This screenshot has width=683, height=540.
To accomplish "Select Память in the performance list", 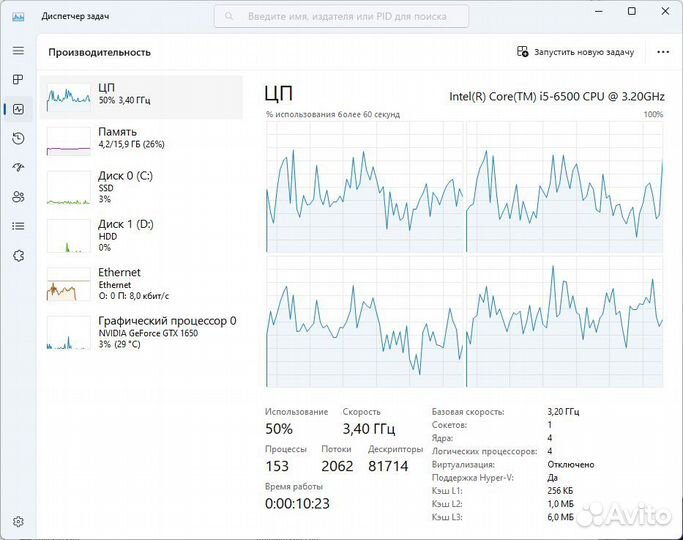I will [x=143, y=138].
